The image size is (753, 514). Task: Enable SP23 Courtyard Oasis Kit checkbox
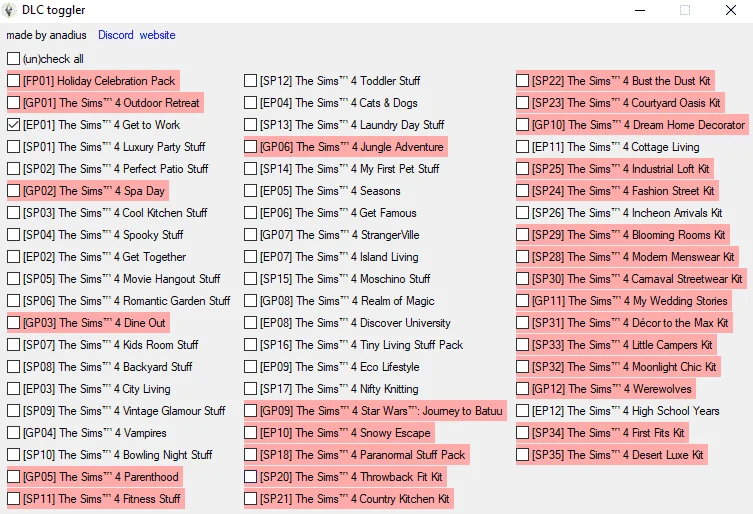(x=522, y=103)
